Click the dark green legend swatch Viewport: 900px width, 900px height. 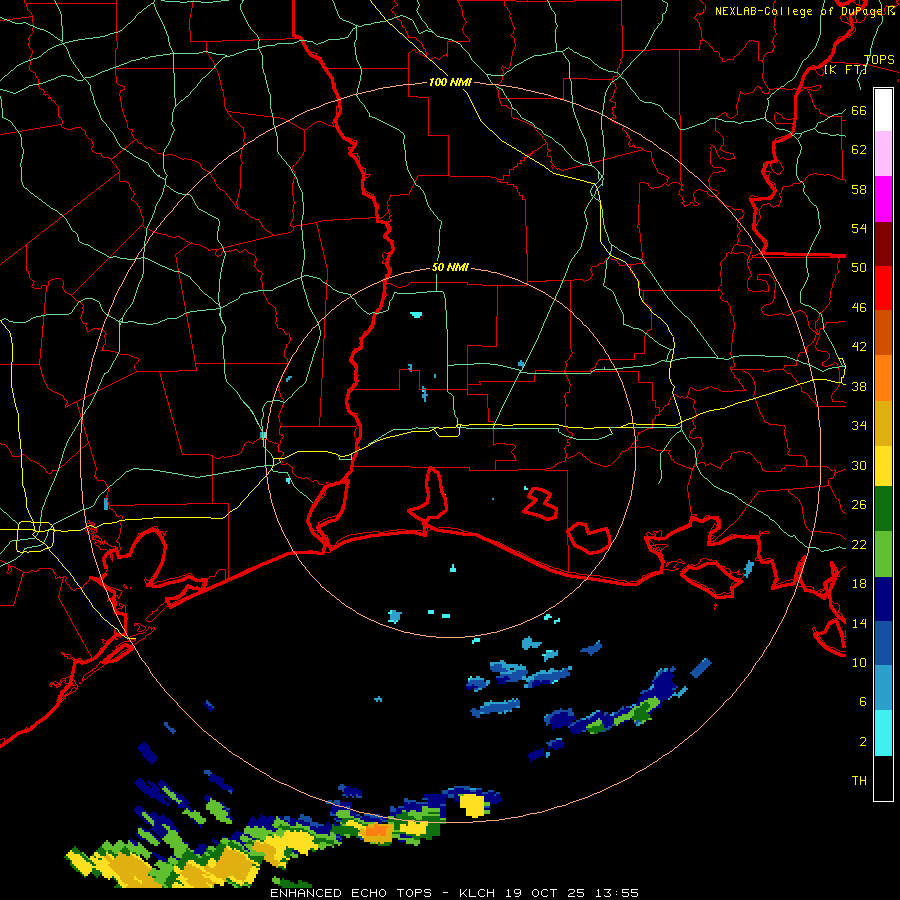[883, 509]
